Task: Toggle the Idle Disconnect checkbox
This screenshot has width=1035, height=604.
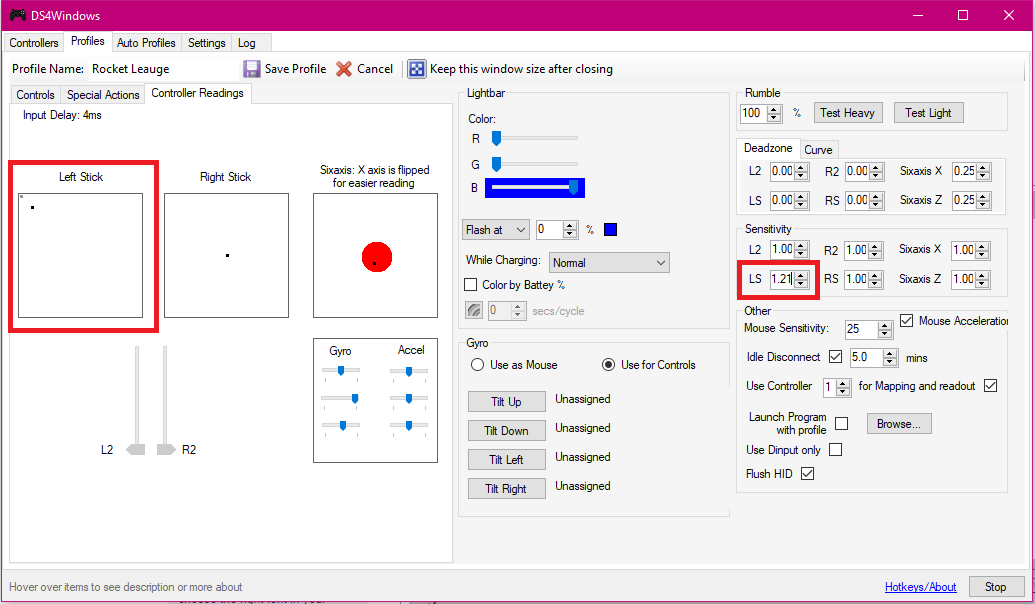Action: click(x=836, y=357)
